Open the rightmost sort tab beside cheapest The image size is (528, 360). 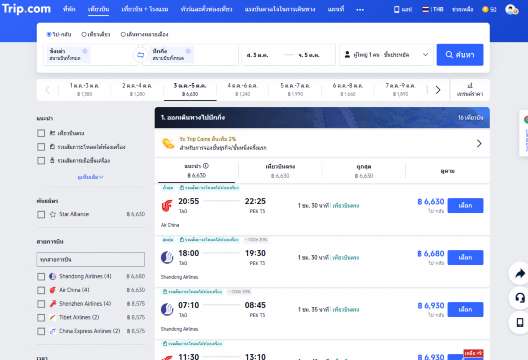(x=448, y=171)
